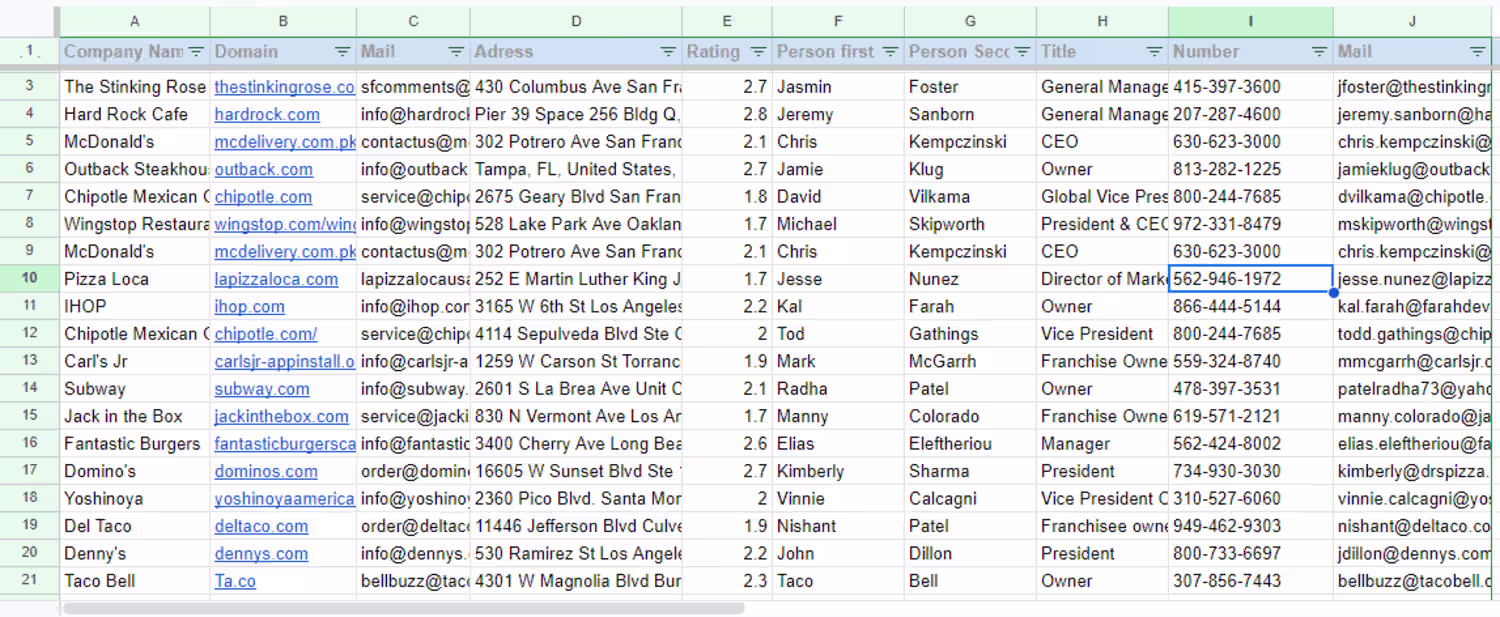
Task: Select row 10 header
Action: click(29, 279)
